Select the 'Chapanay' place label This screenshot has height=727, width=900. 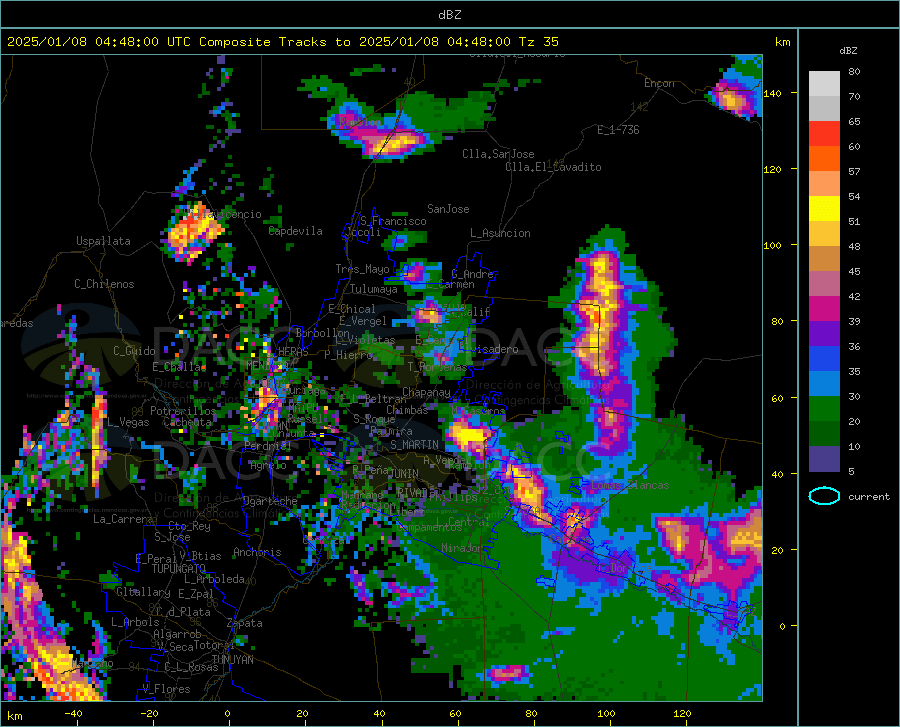pyautogui.click(x=426, y=392)
